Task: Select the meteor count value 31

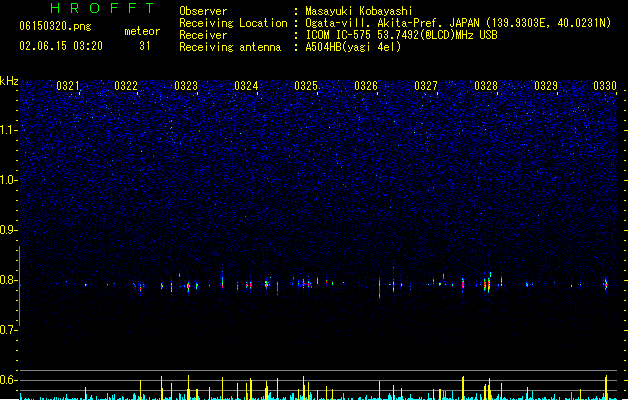Action: click(145, 46)
